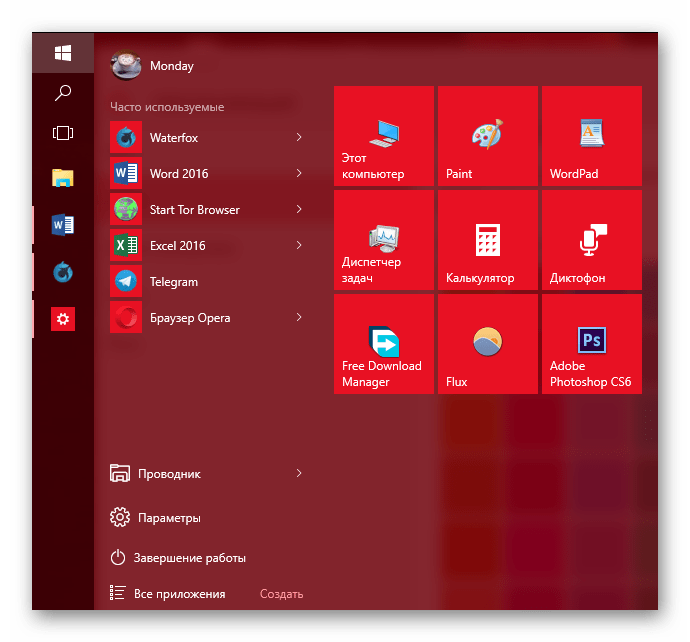Open the Flux tile
The width and height of the screenshot is (690, 642).
[x=488, y=344]
